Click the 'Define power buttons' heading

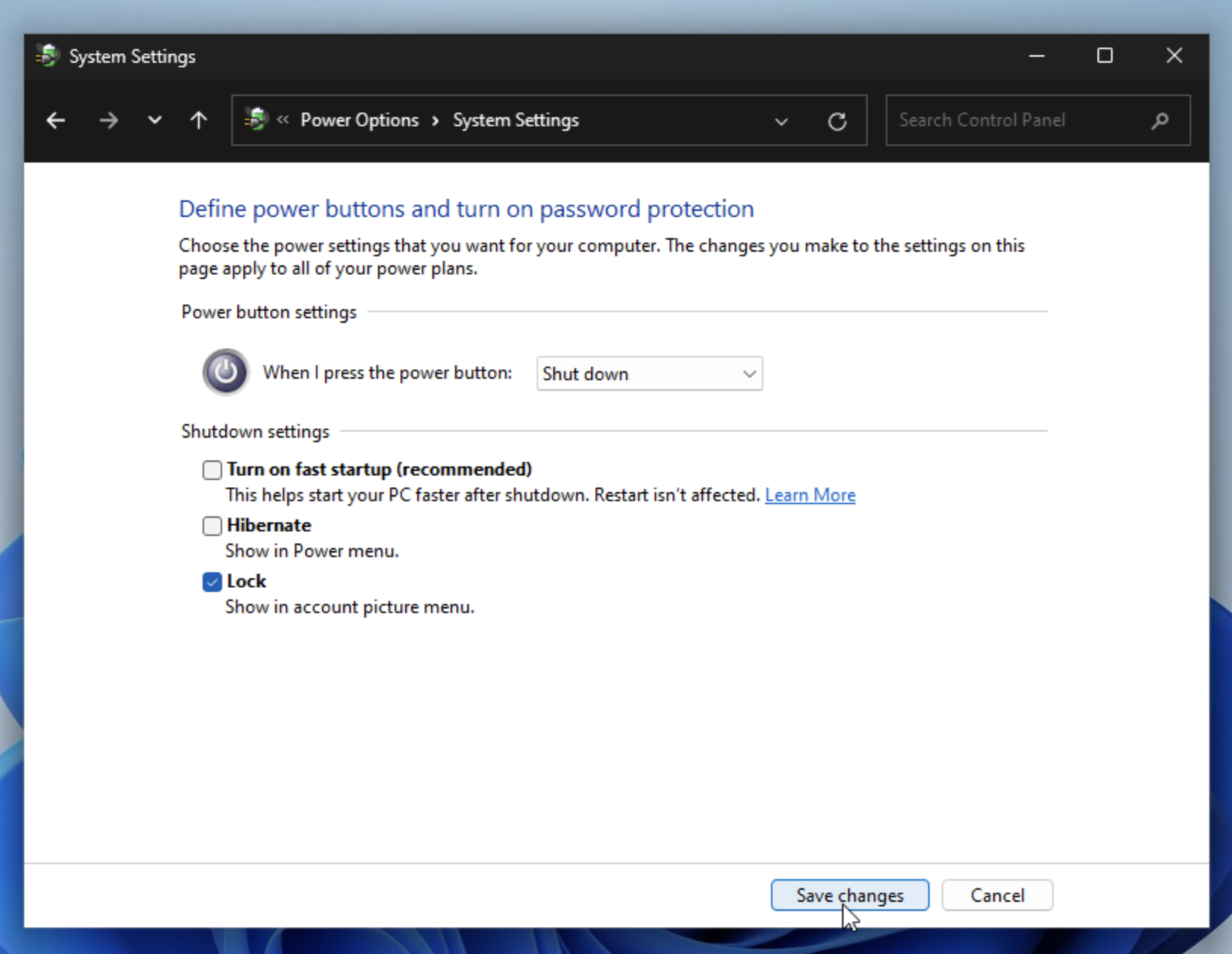pyautogui.click(x=466, y=209)
